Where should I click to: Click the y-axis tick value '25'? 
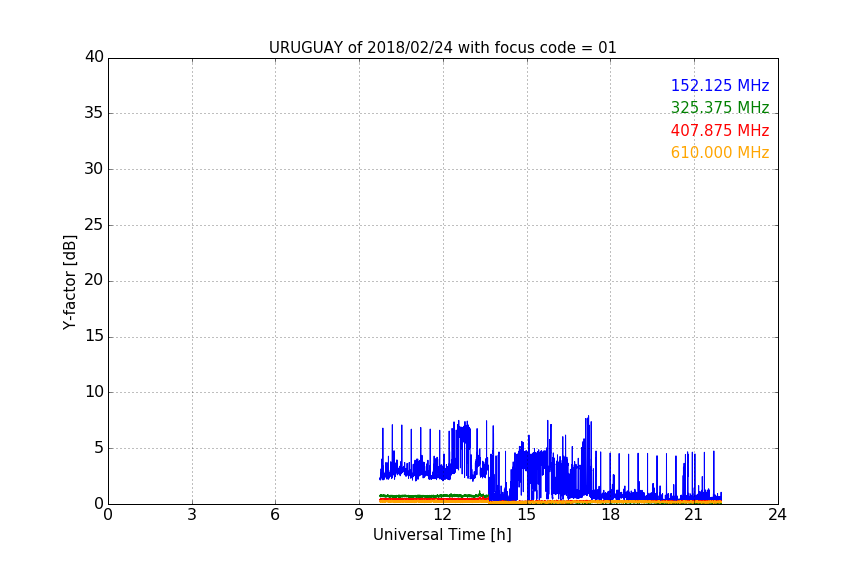pos(94,224)
